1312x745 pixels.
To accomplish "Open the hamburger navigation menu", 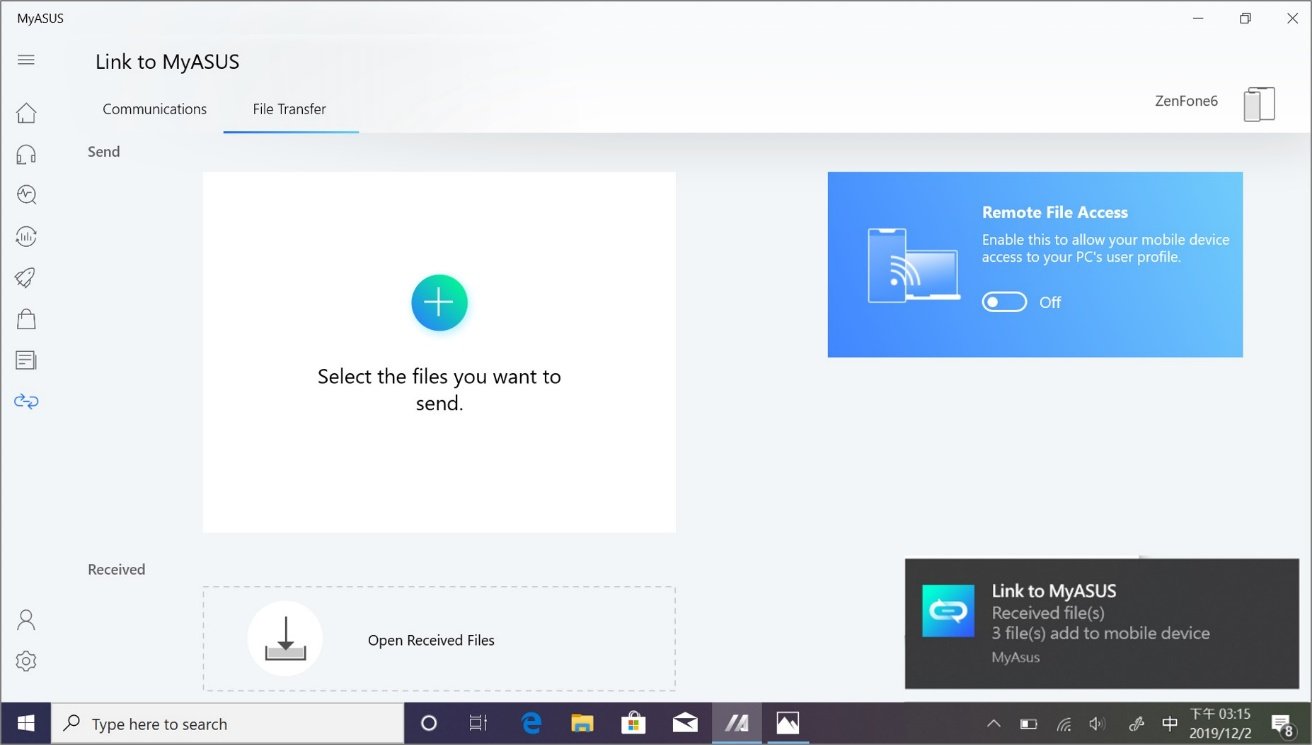I will click(x=26, y=60).
